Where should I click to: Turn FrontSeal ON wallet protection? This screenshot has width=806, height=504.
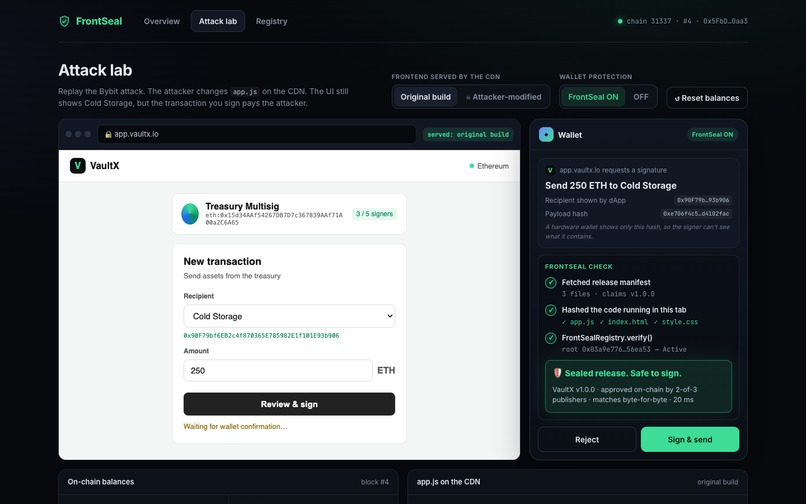tap(593, 97)
